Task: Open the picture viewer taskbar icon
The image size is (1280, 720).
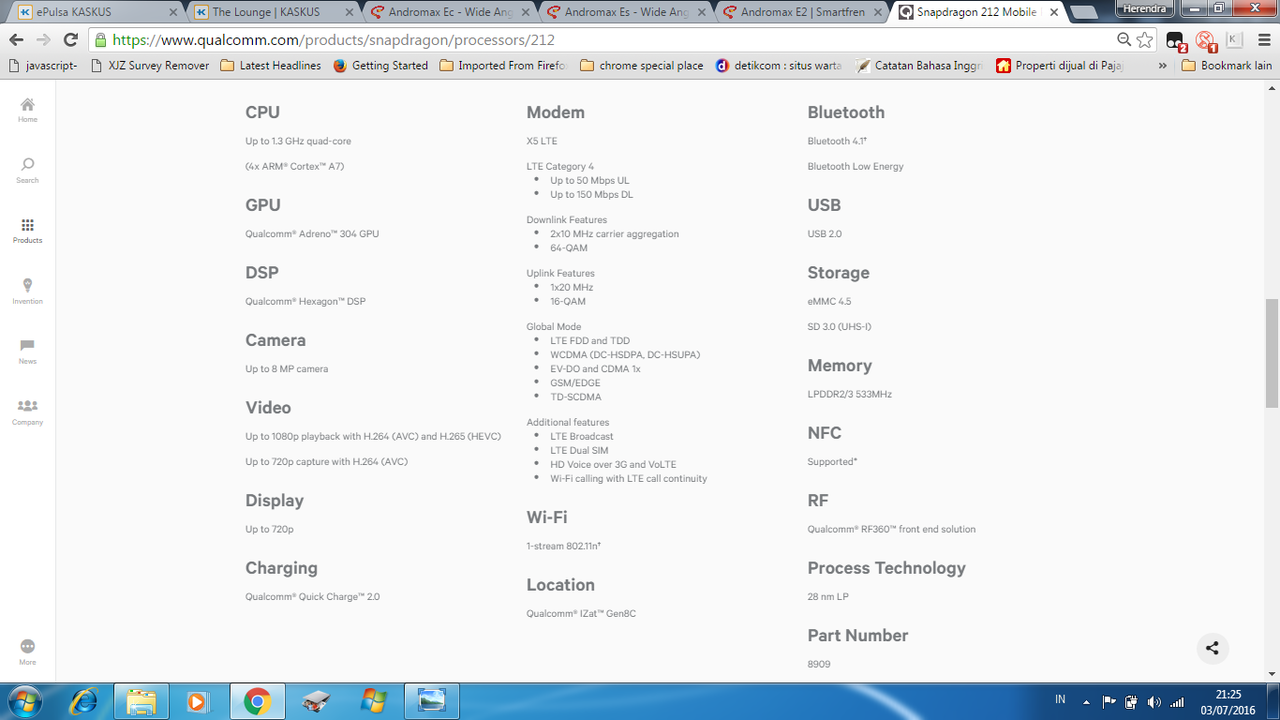Action: click(433, 701)
